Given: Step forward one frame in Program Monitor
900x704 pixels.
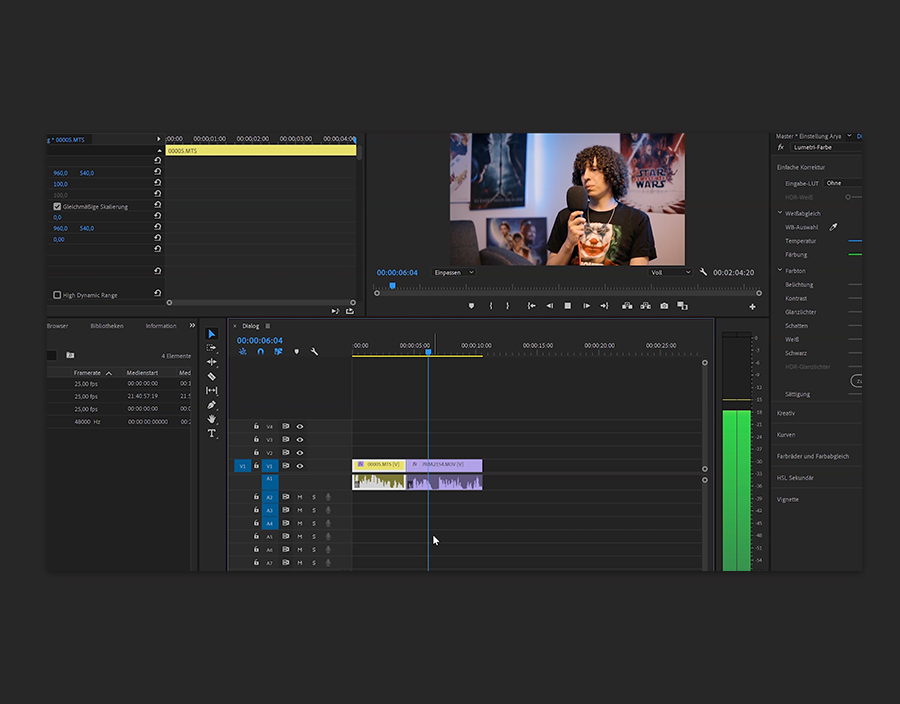Looking at the screenshot, I should [x=586, y=306].
